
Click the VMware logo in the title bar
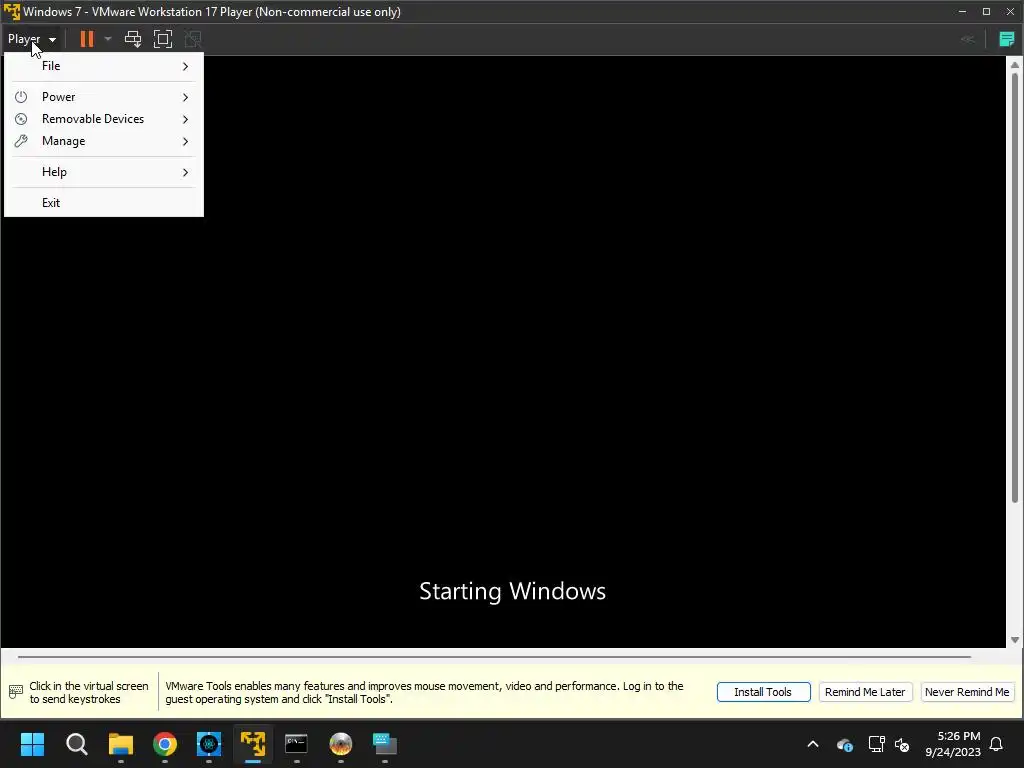point(12,12)
